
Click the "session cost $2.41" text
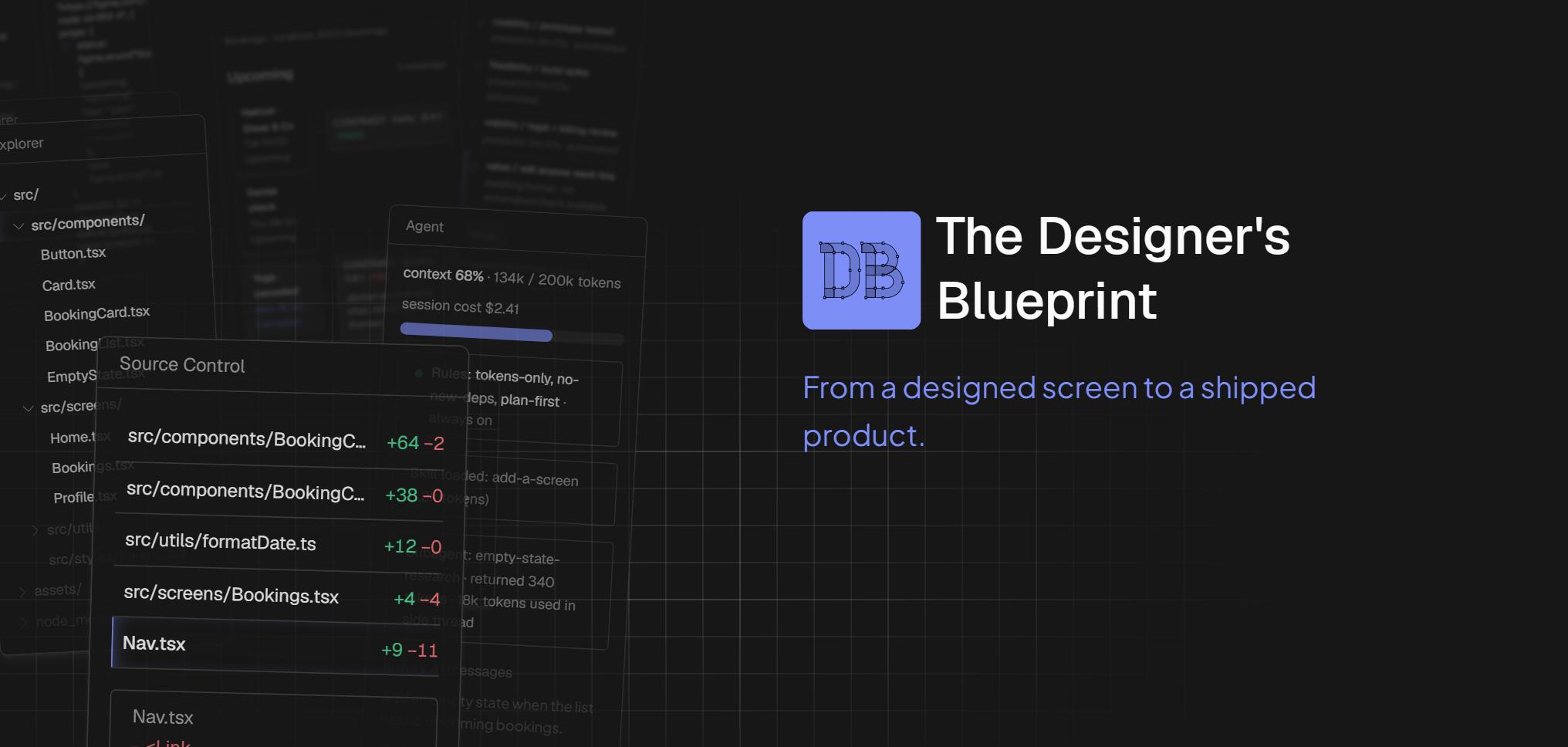[x=460, y=306]
